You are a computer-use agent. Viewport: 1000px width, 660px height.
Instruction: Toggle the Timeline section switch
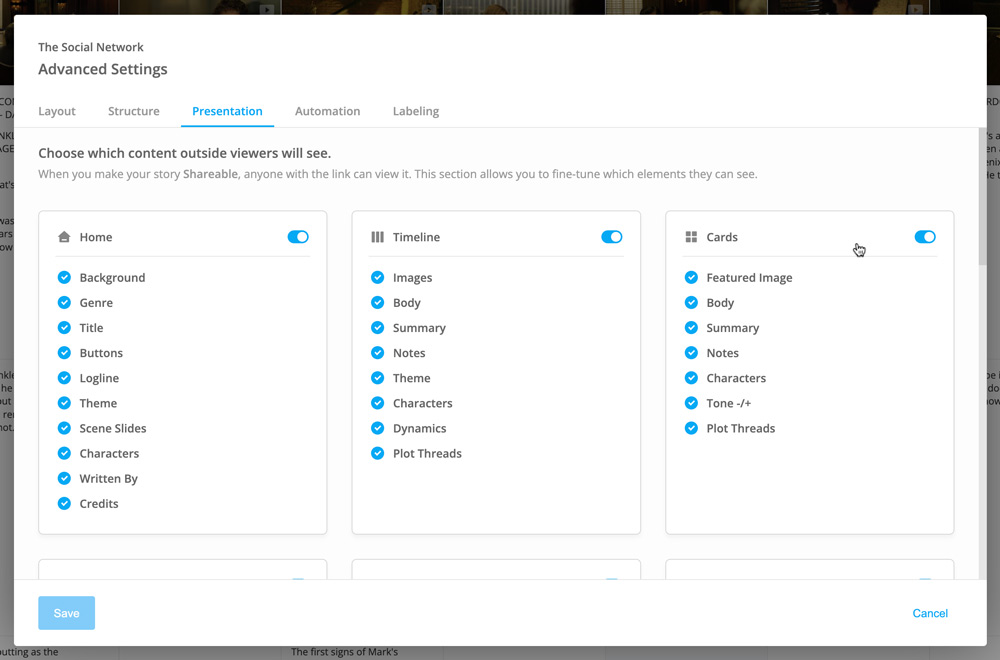[x=612, y=237]
